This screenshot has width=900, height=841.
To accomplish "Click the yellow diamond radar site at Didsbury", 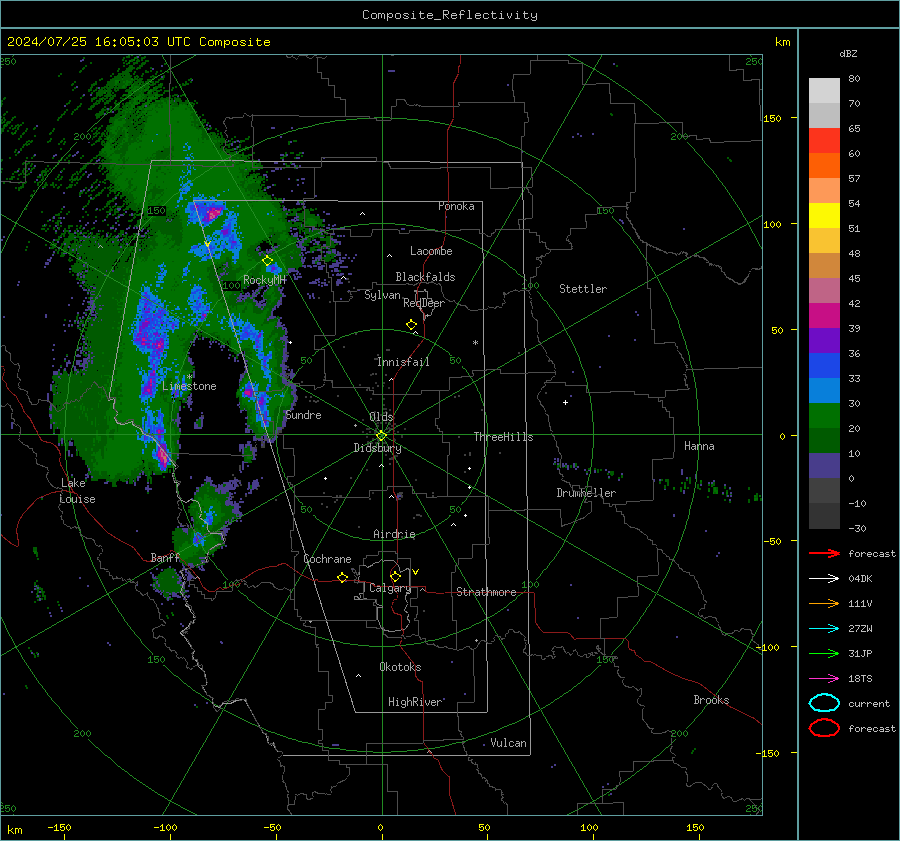I will pyautogui.click(x=381, y=436).
